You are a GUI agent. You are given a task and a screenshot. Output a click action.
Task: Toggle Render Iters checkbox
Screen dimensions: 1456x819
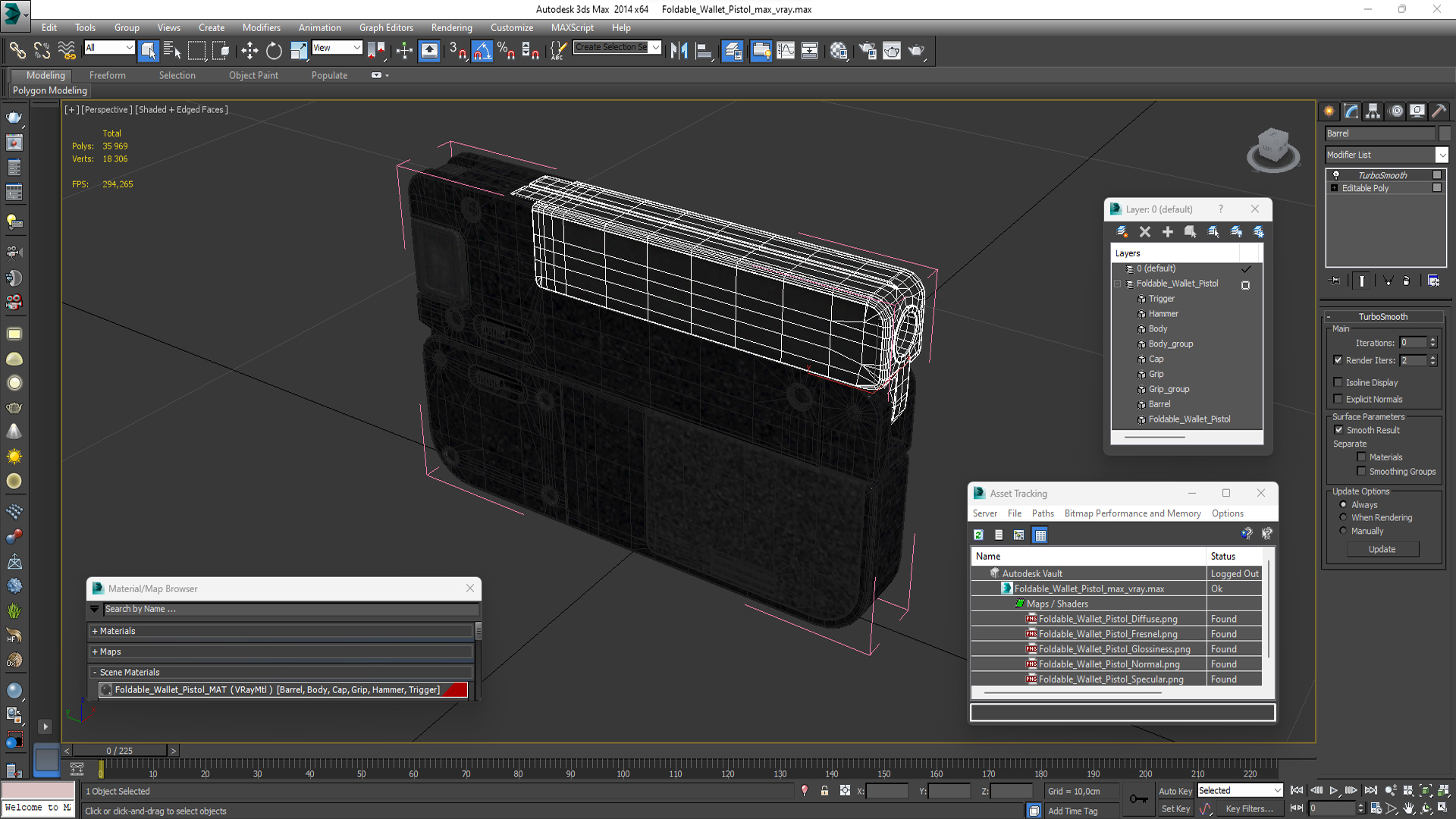coord(1338,360)
